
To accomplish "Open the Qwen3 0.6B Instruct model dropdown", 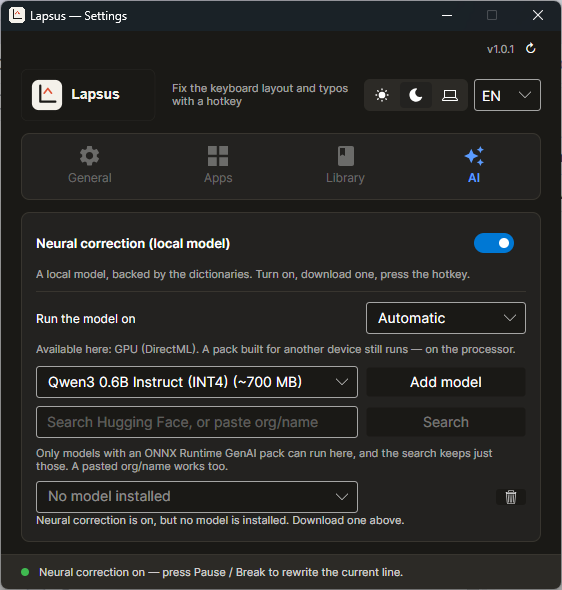I will pyautogui.click(x=197, y=382).
